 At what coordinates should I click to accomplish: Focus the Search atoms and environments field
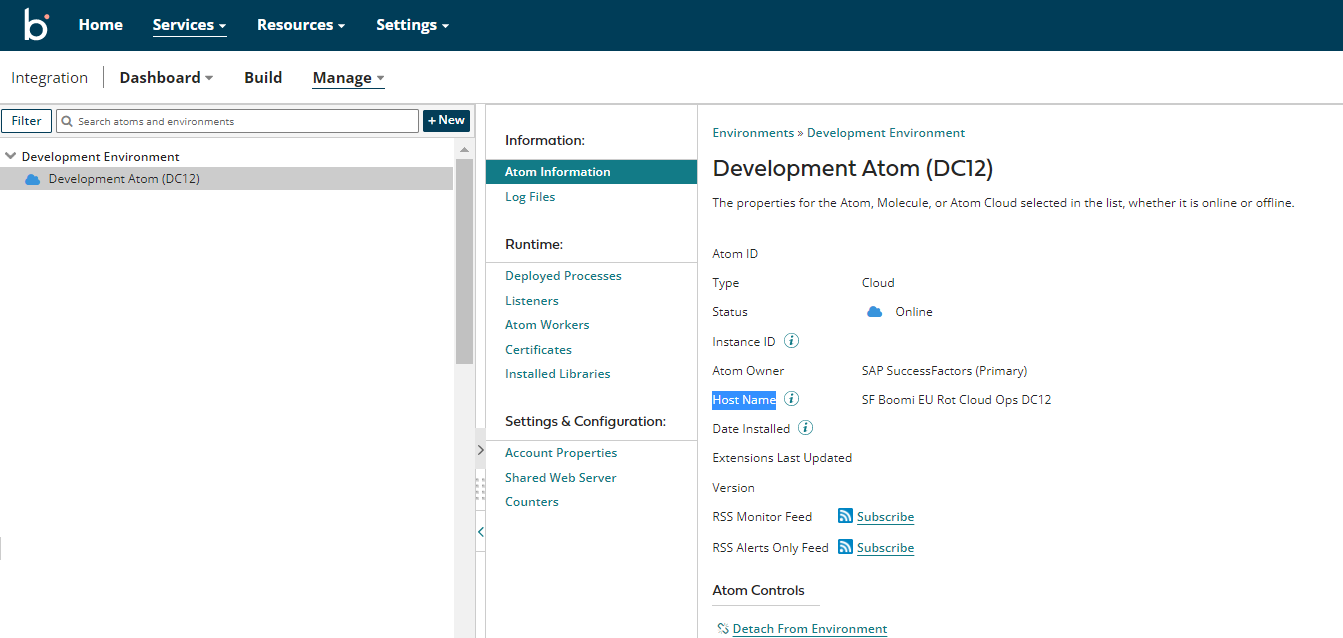(237, 121)
